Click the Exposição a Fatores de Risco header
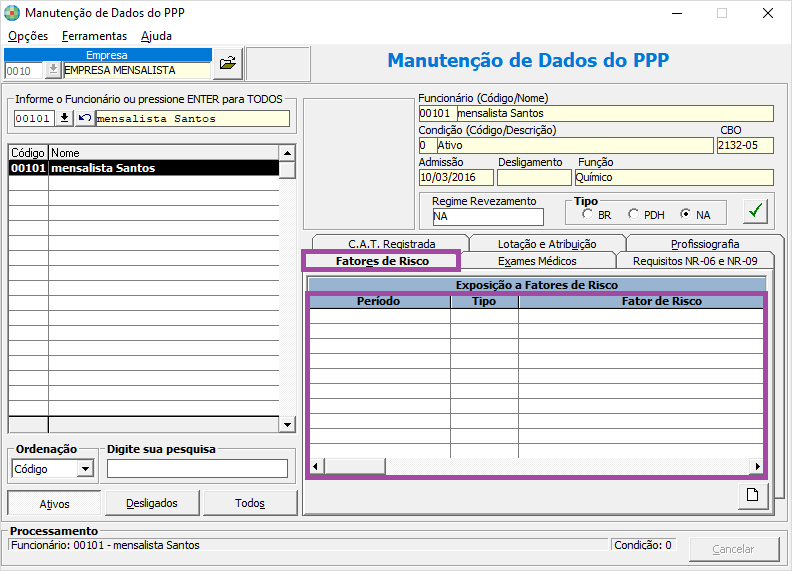792x571 pixels. (536, 285)
